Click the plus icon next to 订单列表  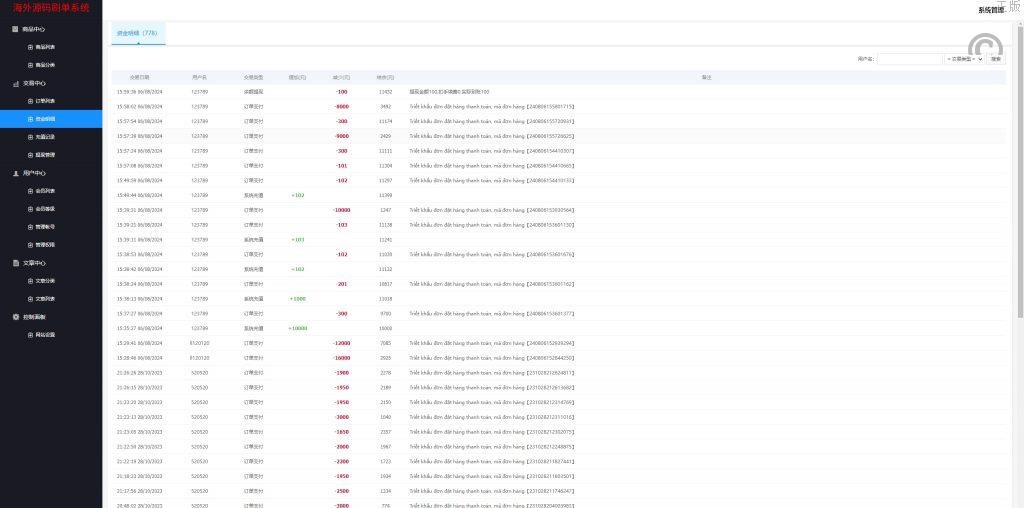[x=30, y=101]
